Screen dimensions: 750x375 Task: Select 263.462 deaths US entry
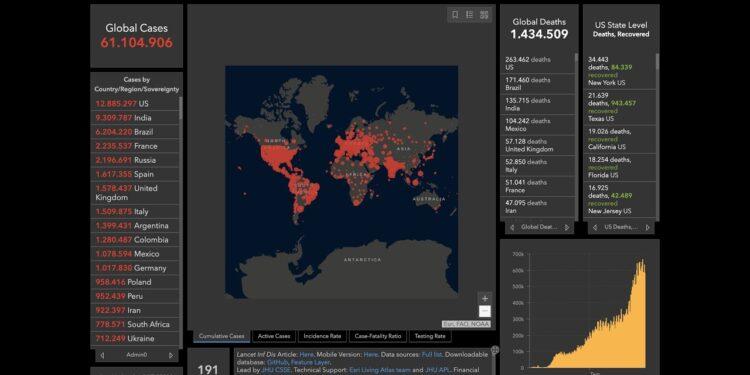pyautogui.click(x=538, y=64)
